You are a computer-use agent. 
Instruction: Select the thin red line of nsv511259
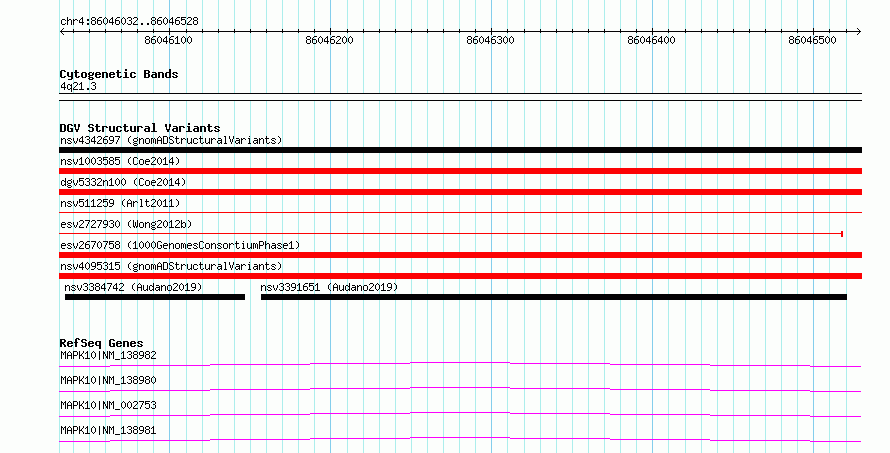coord(460,212)
